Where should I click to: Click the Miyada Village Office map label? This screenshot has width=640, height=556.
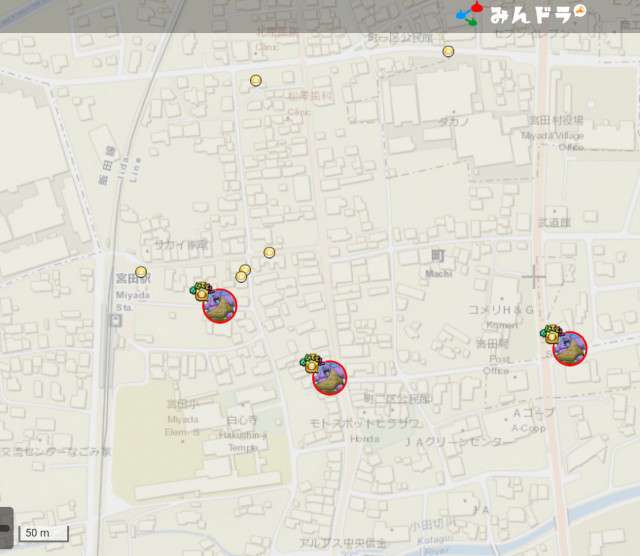pos(556,133)
